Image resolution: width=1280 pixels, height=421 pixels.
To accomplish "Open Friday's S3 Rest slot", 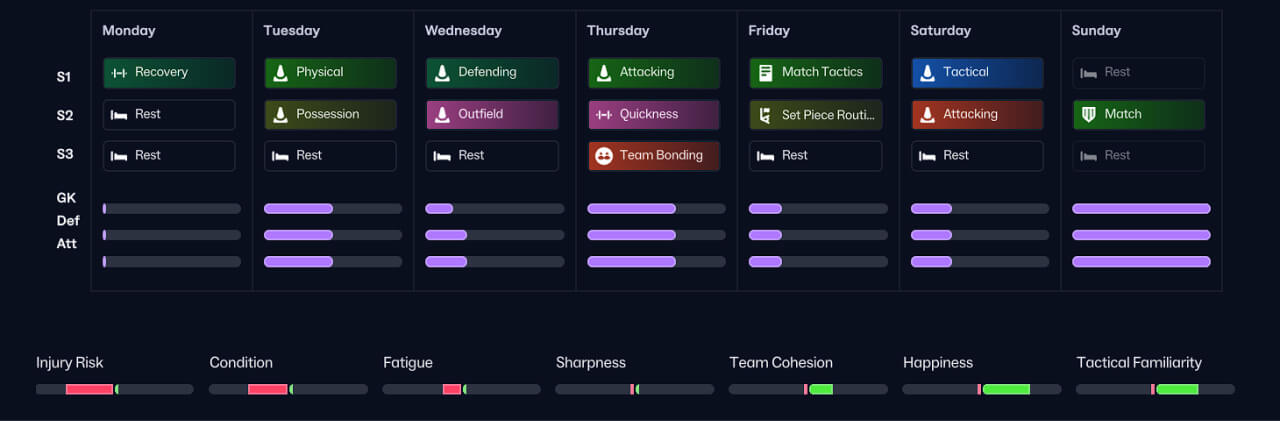I will [x=815, y=156].
